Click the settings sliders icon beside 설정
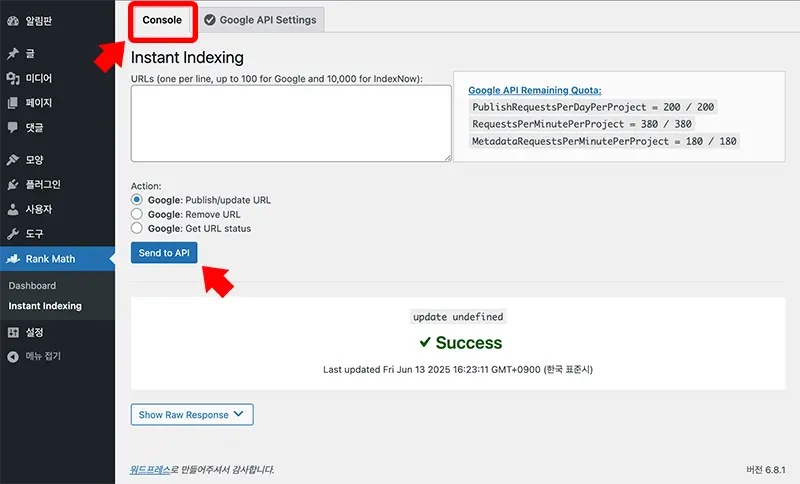 13,333
